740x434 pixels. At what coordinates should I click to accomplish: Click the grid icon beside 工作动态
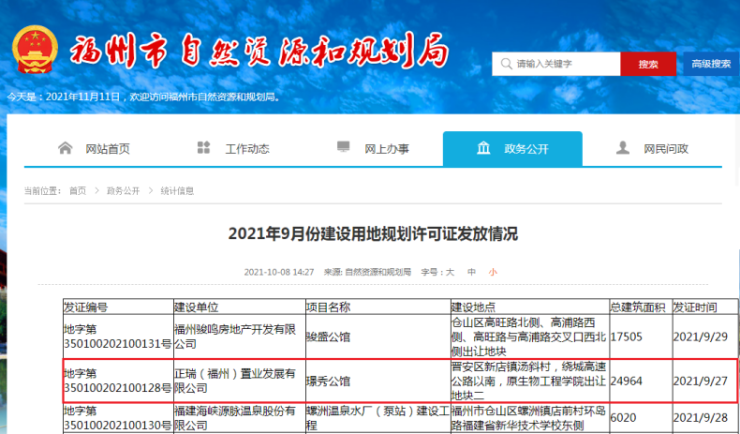click(203, 148)
